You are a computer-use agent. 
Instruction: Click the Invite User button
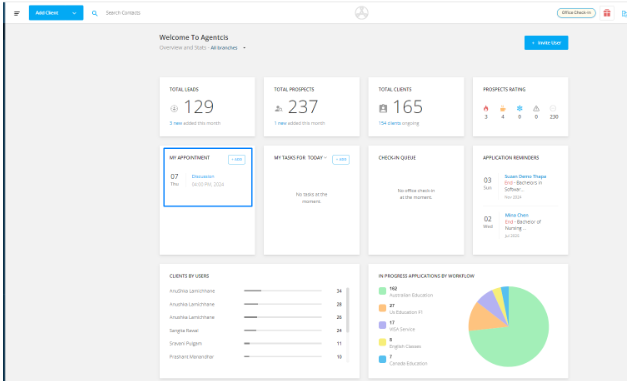tap(546, 43)
